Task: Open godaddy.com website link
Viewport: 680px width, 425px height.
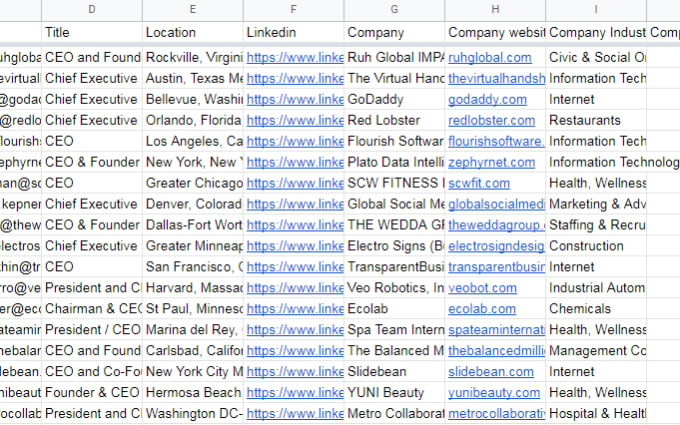Action: [487, 100]
